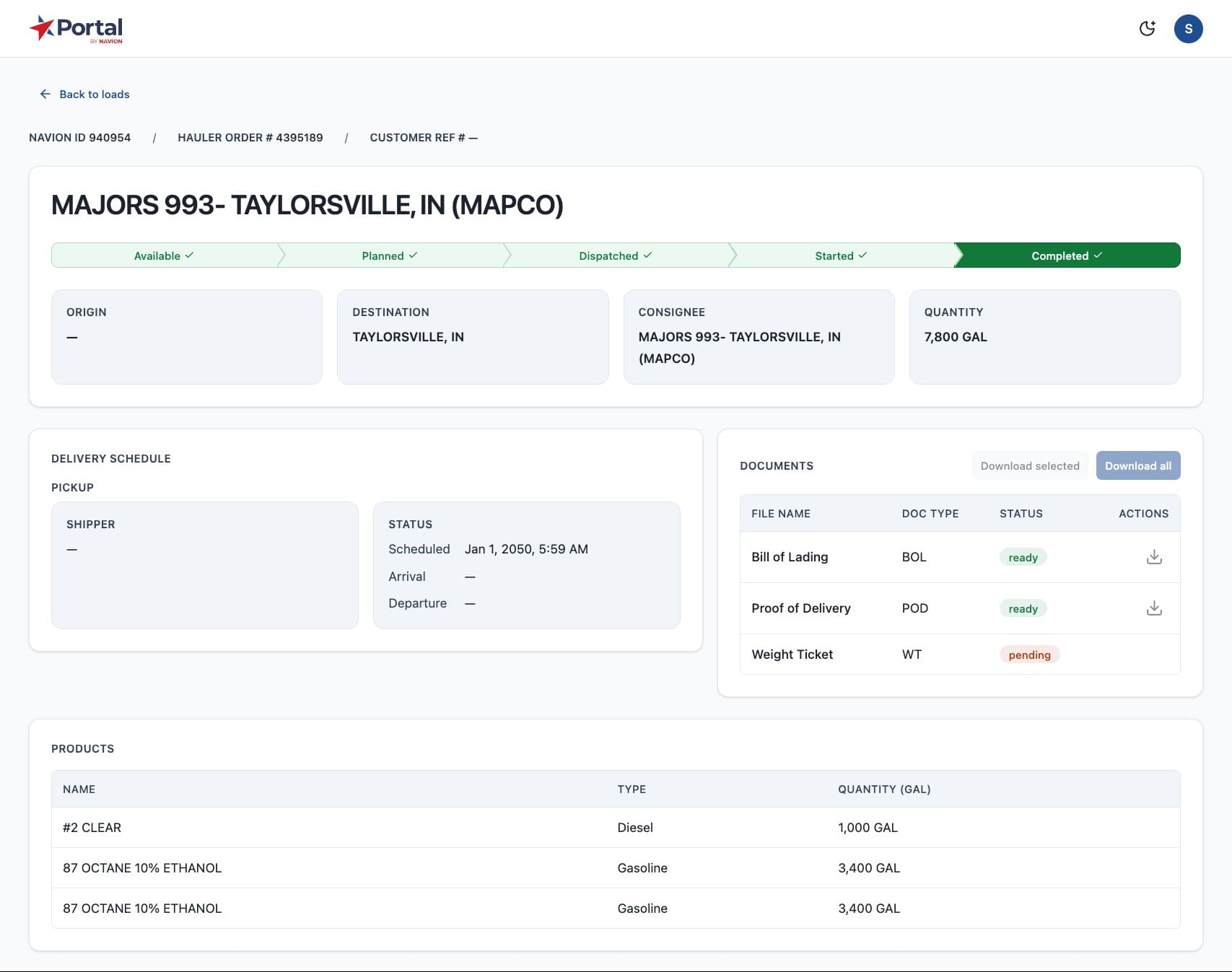The width and height of the screenshot is (1232, 972).
Task: Click the Weight Ticket file name
Action: pos(792,654)
